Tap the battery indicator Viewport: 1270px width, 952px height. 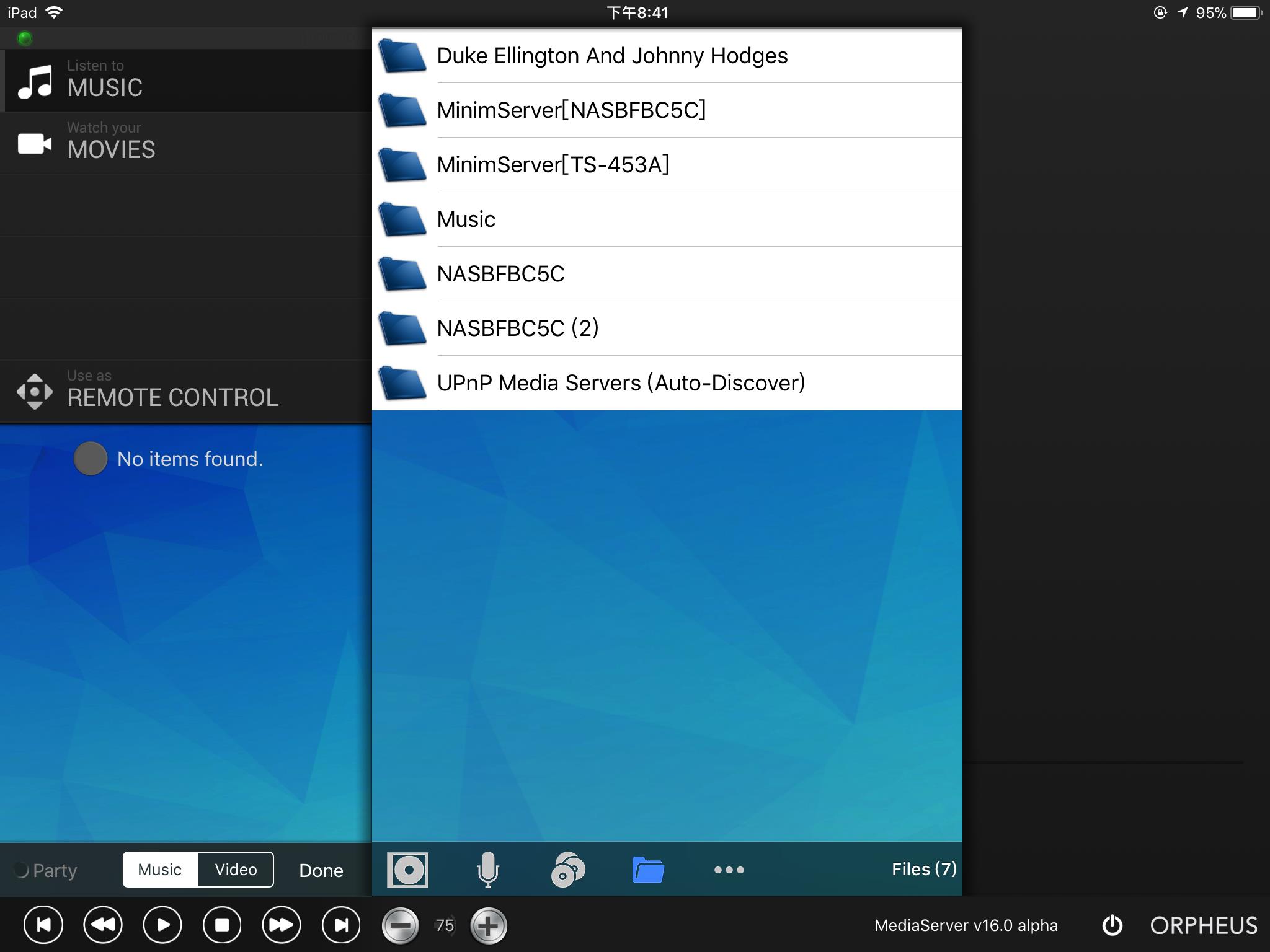click(x=1246, y=12)
